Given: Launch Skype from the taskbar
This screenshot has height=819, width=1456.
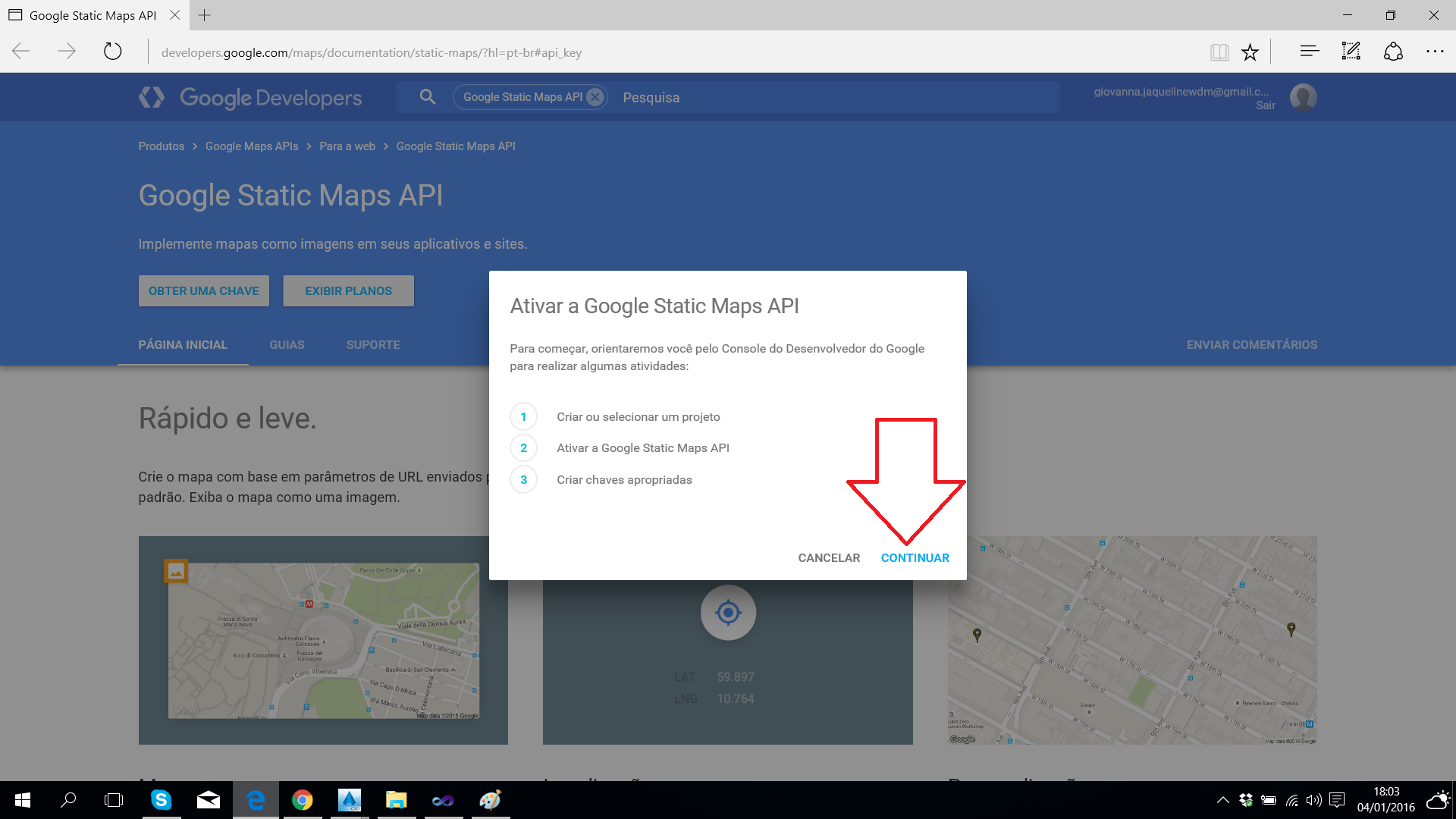Looking at the screenshot, I should [x=162, y=800].
